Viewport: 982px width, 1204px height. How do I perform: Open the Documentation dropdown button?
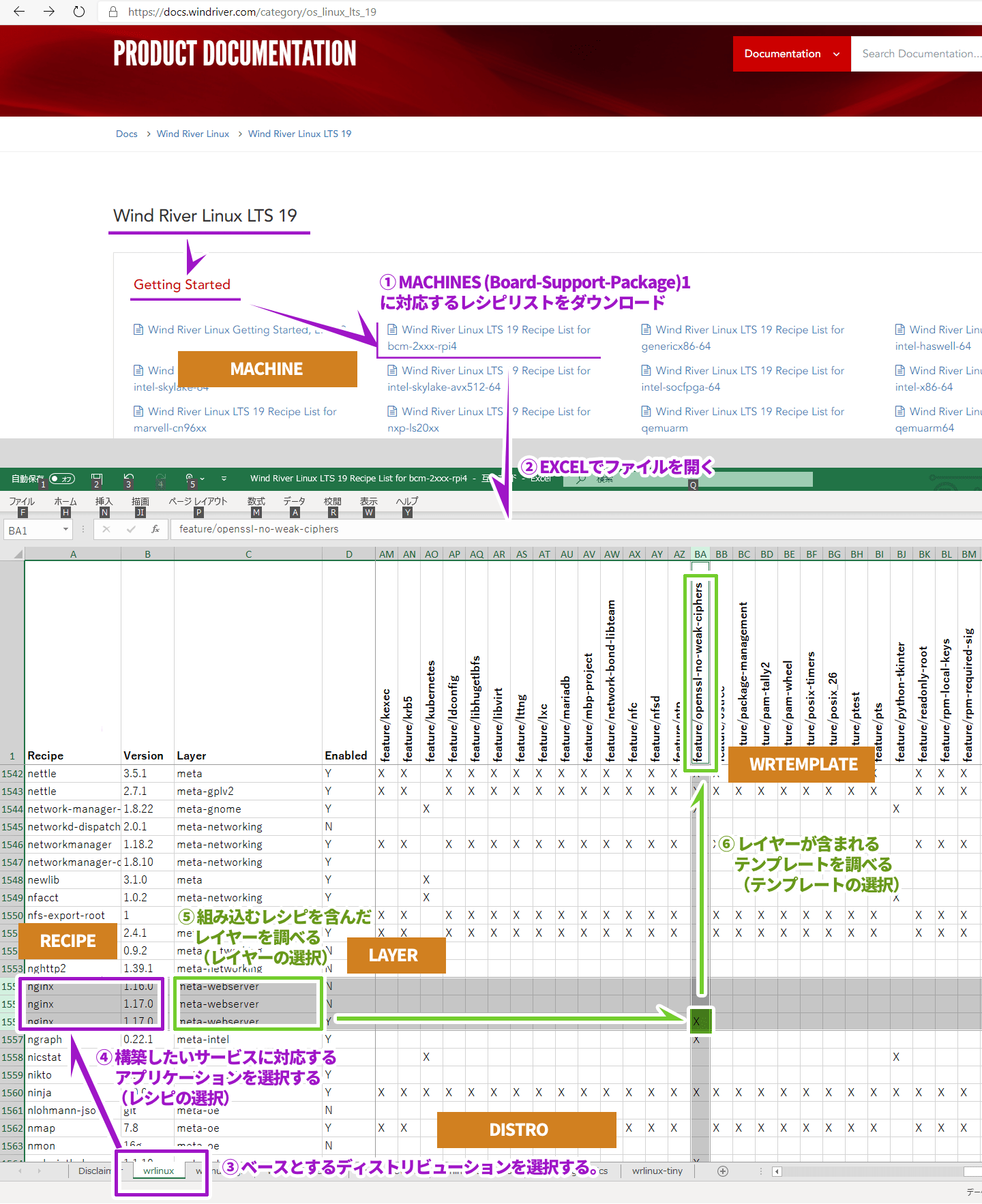[x=792, y=54]
